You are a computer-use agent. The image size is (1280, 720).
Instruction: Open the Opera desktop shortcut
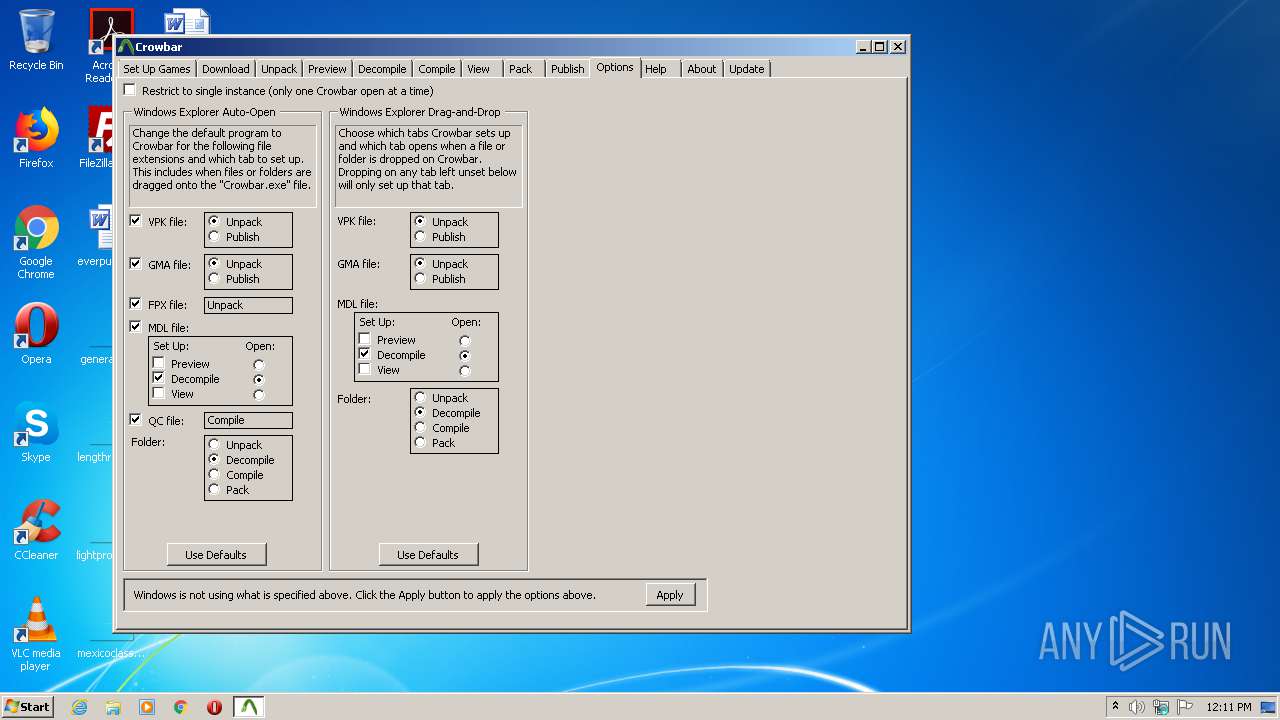click(36, 334)
